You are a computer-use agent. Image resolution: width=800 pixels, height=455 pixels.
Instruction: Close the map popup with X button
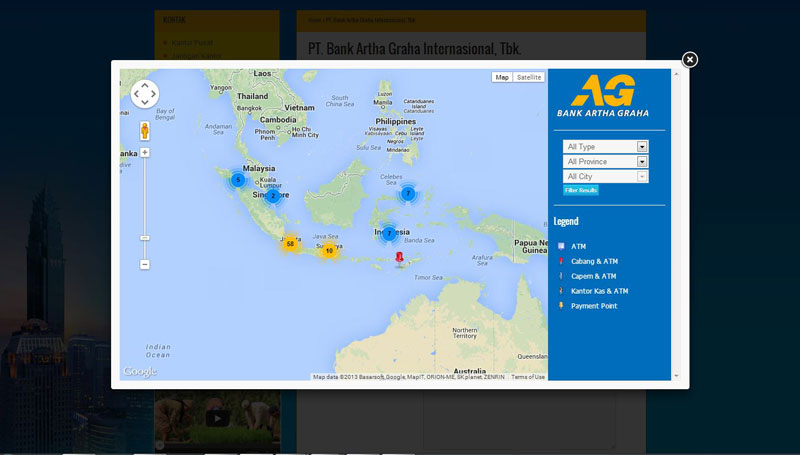point(689,60)
